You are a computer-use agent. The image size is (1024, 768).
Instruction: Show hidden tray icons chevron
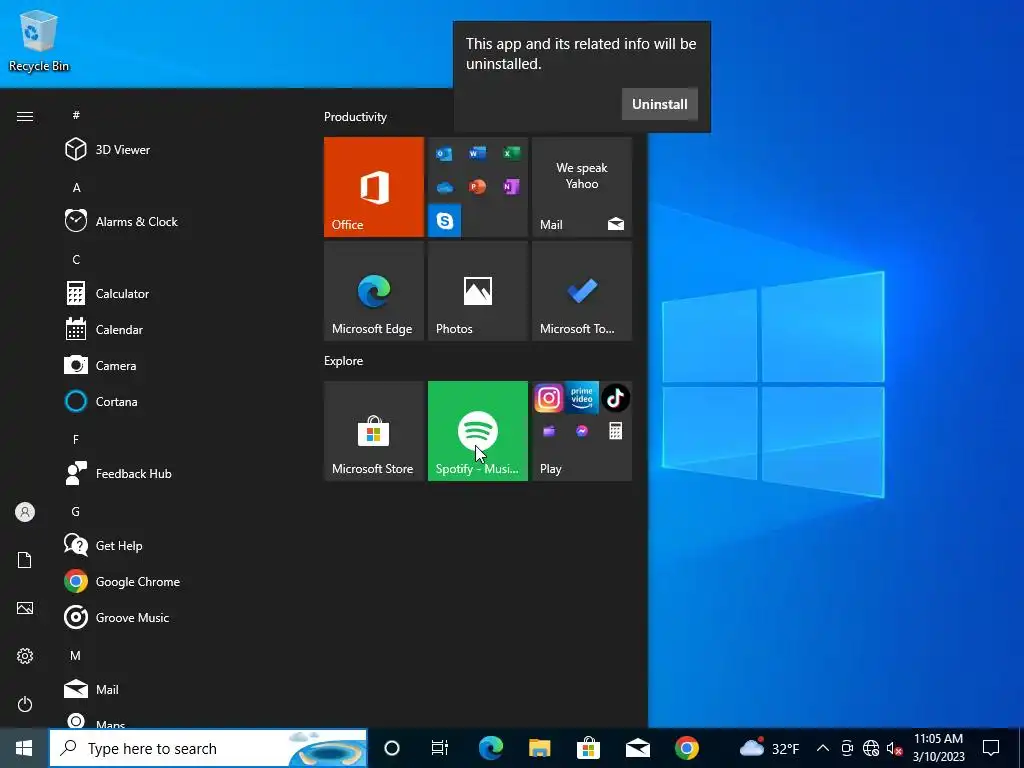coord(823,748)
